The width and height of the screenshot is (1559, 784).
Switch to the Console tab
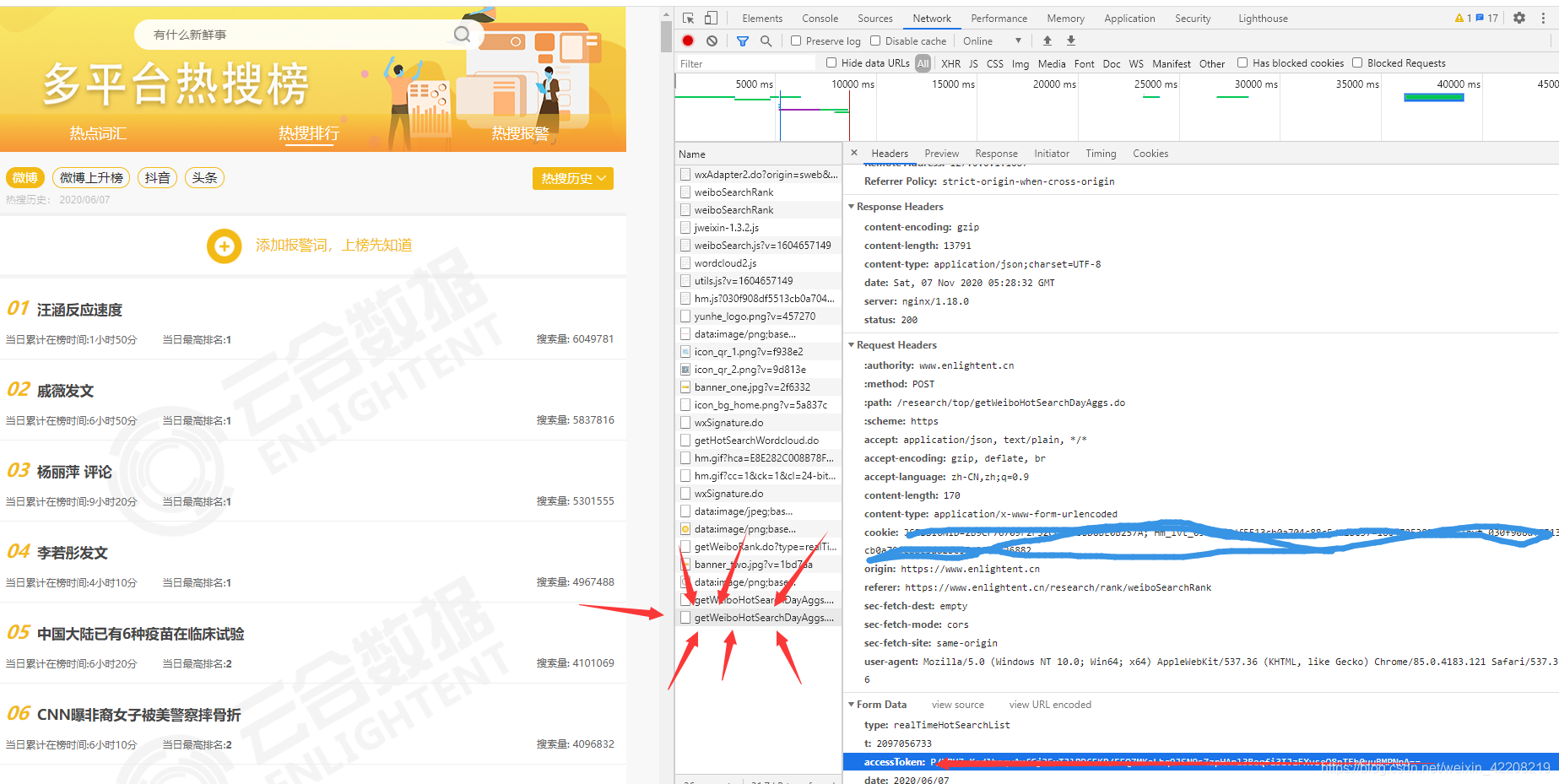pyautogui.click(x=820, y=18)
